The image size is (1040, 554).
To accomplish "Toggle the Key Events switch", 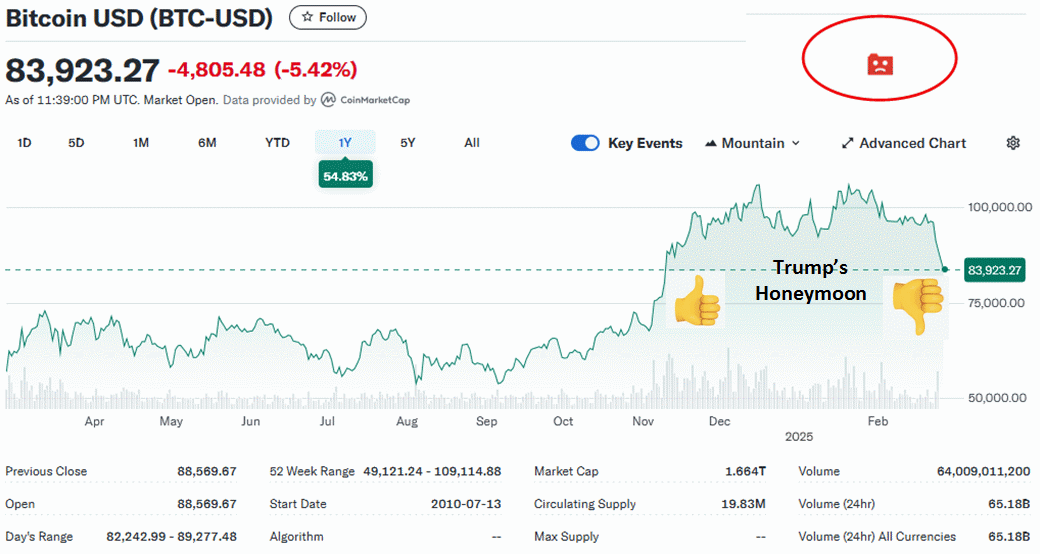I will point(585,143).
